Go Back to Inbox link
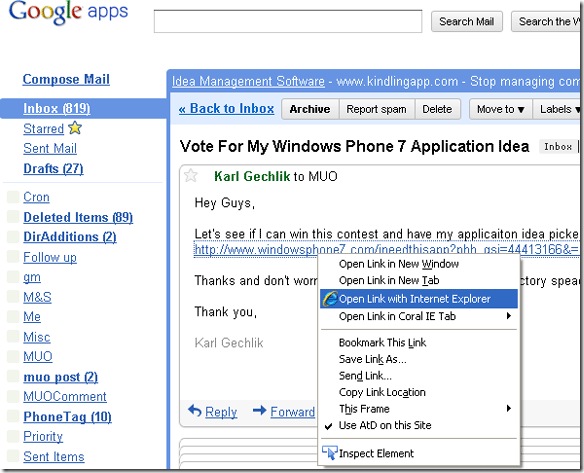 click(x=226, y=109)
